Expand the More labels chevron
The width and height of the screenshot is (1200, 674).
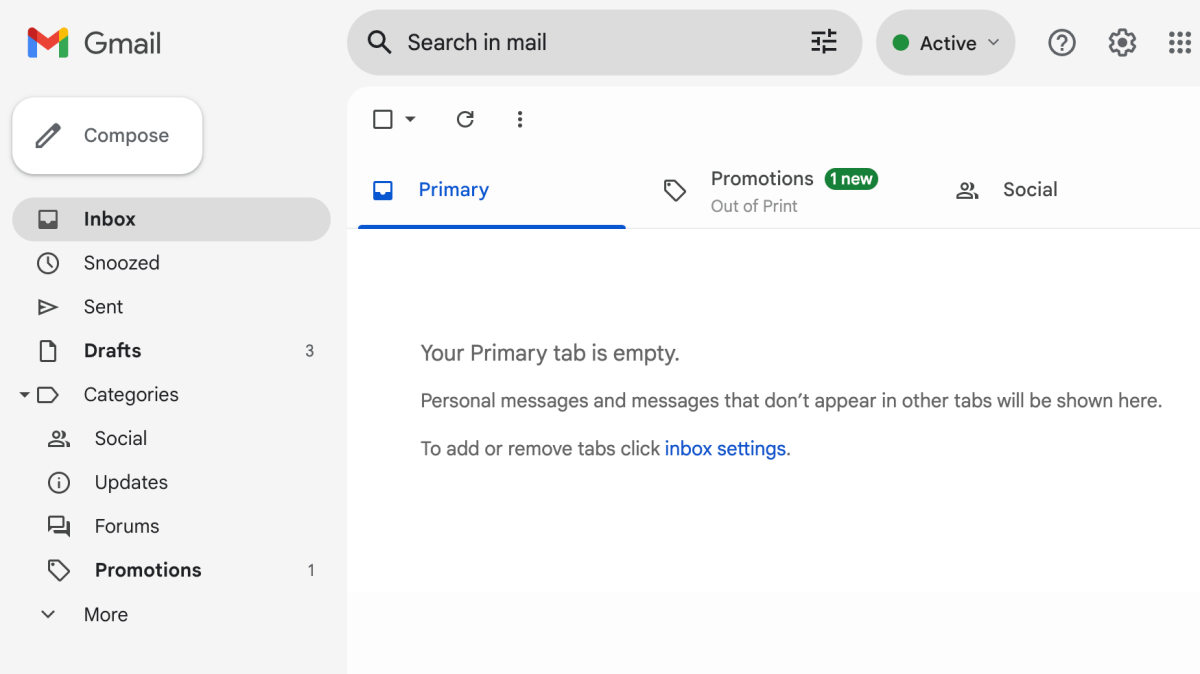[x=48, y=614]
